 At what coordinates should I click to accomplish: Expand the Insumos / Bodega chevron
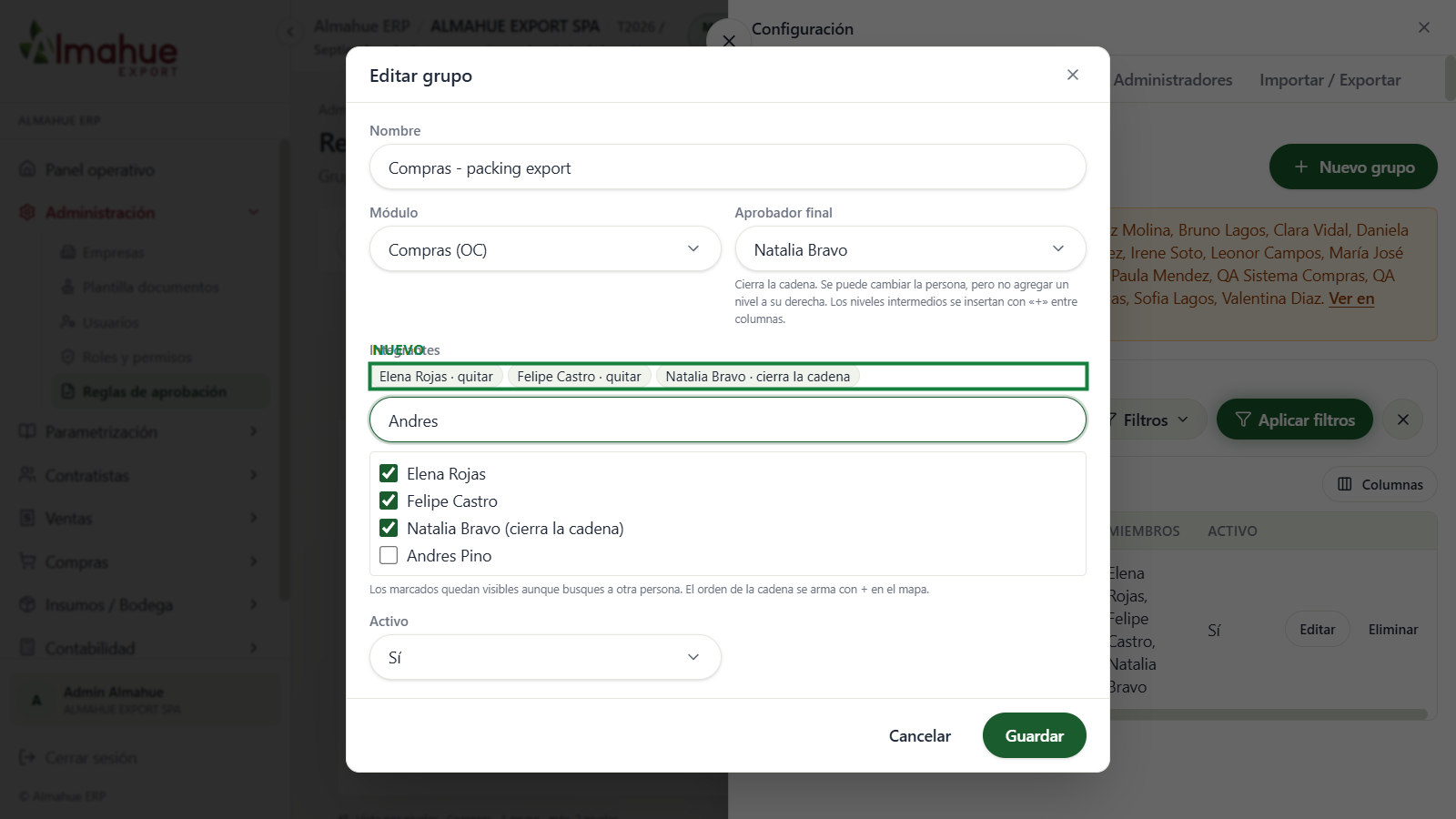254,604
